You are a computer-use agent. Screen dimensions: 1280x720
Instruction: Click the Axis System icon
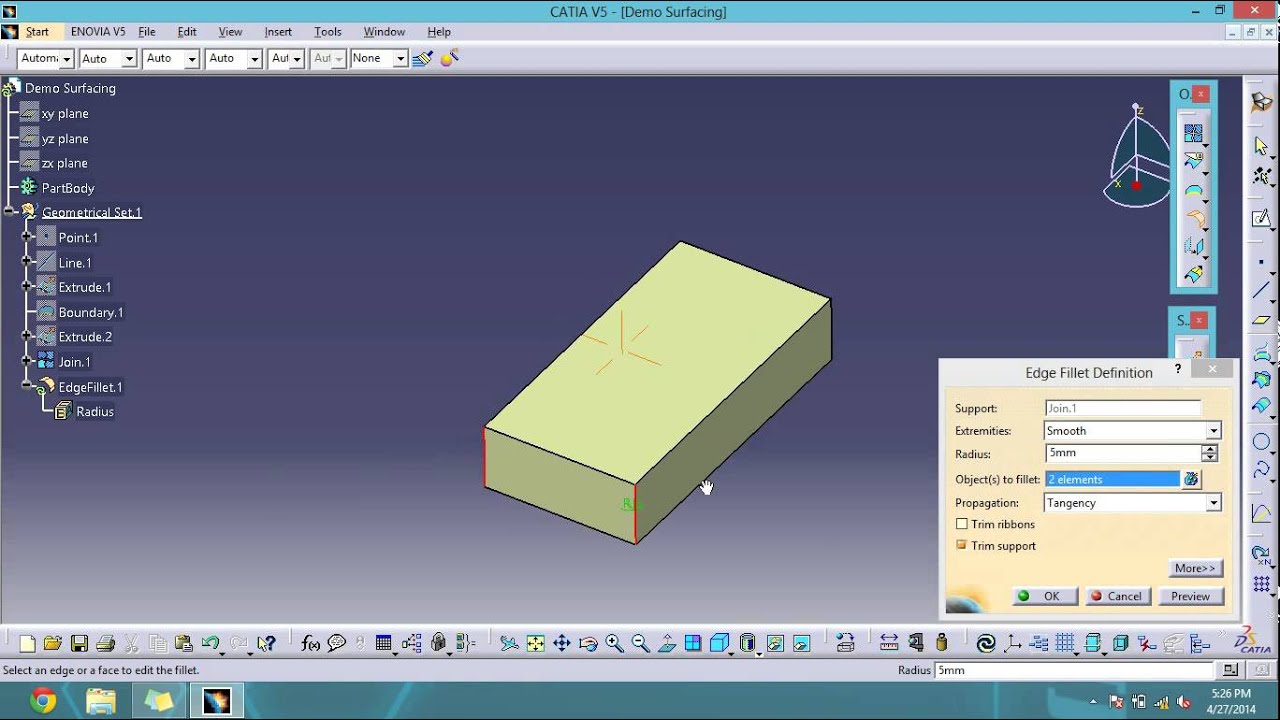pyautogui.click(x=1013, y=643)
